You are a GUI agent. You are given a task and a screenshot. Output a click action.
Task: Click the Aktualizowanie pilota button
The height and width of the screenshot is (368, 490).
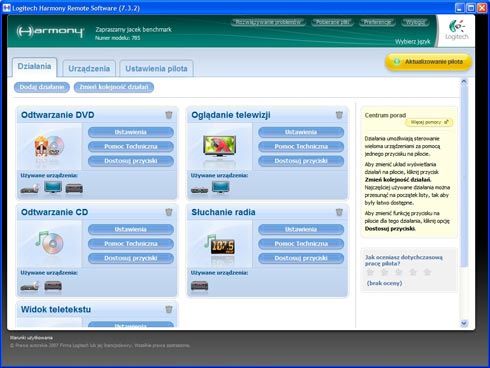428,62
